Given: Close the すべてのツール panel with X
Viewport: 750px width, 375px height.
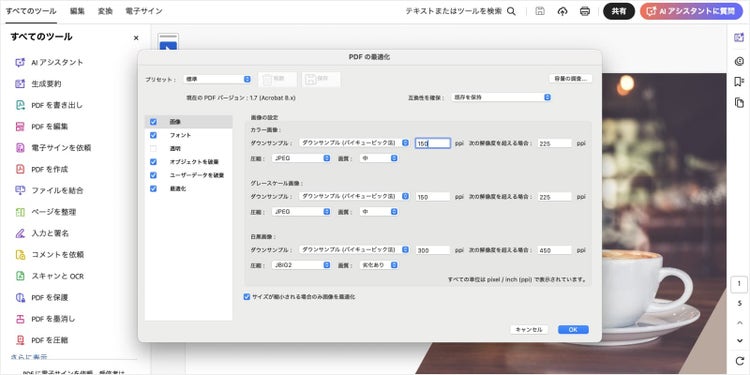Looking at the screenshot, I should click(136, 38).
